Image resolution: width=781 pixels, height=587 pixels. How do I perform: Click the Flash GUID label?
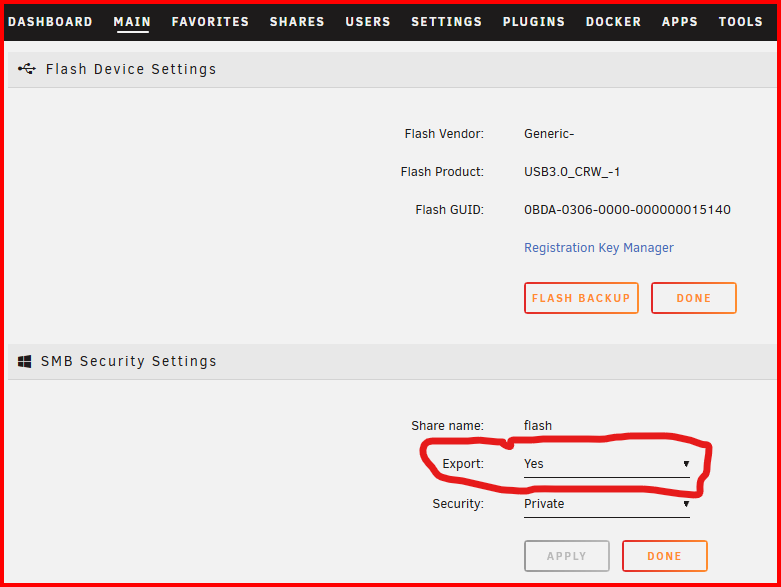pos(449,210)
